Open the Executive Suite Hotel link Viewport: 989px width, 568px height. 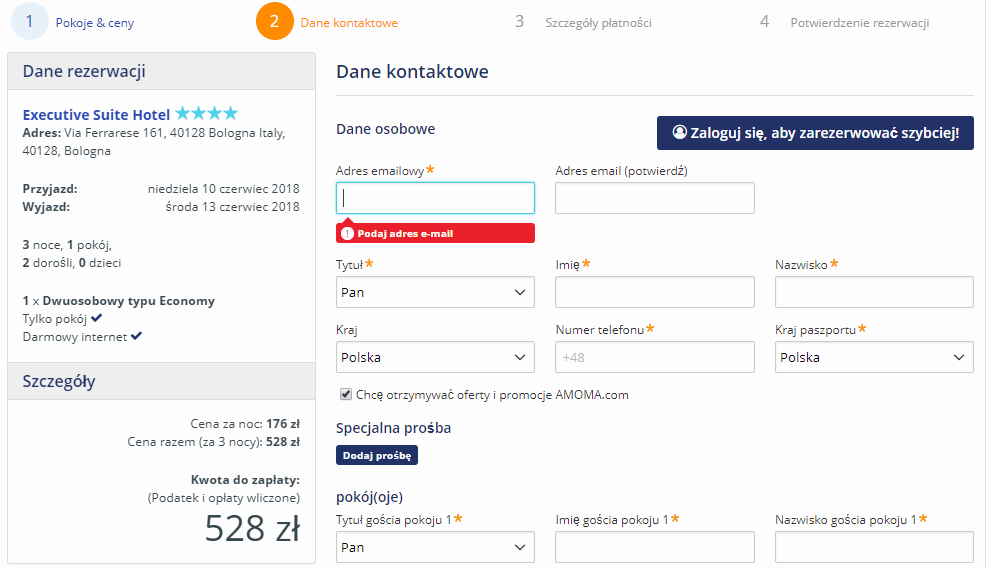(x=97, y=115)
